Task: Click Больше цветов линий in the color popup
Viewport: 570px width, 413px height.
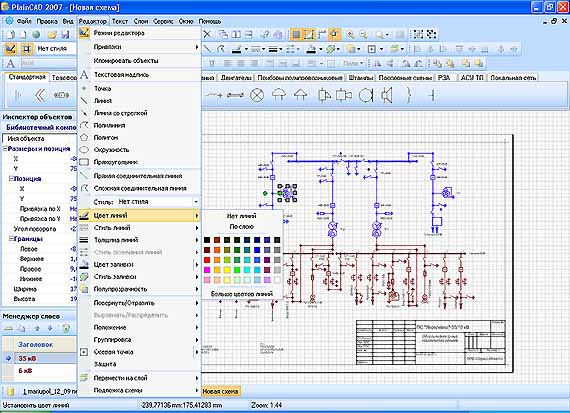Action: [x=241, y=294]
